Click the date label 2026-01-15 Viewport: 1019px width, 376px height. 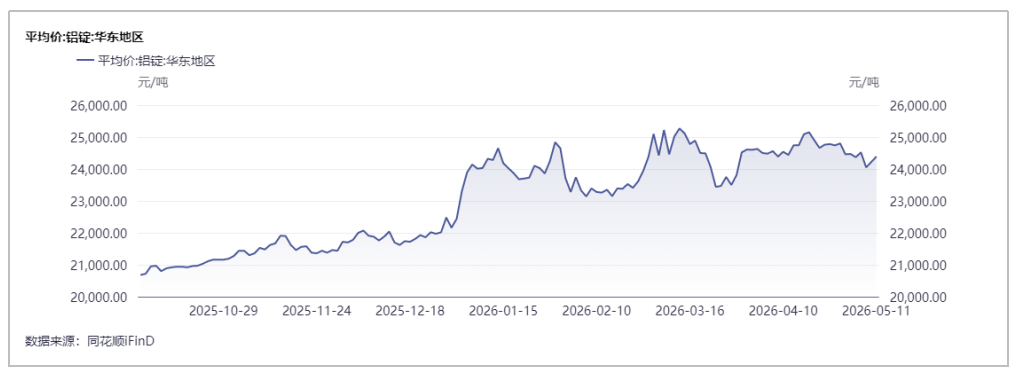(x=504, y=311)
